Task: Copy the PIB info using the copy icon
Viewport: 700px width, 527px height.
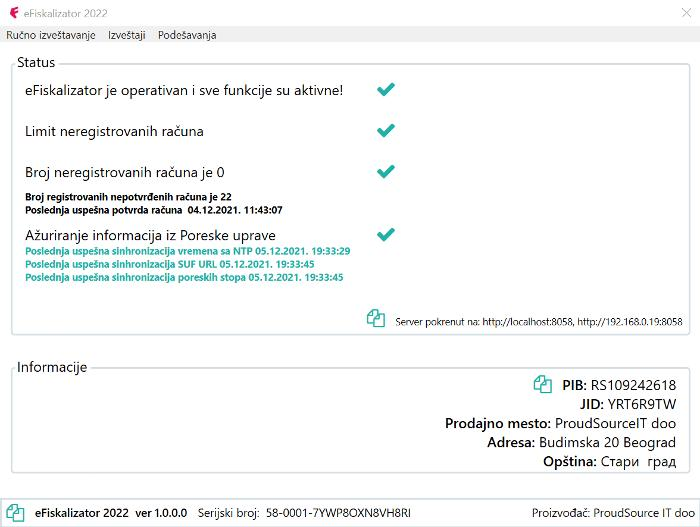Action: 542,385
